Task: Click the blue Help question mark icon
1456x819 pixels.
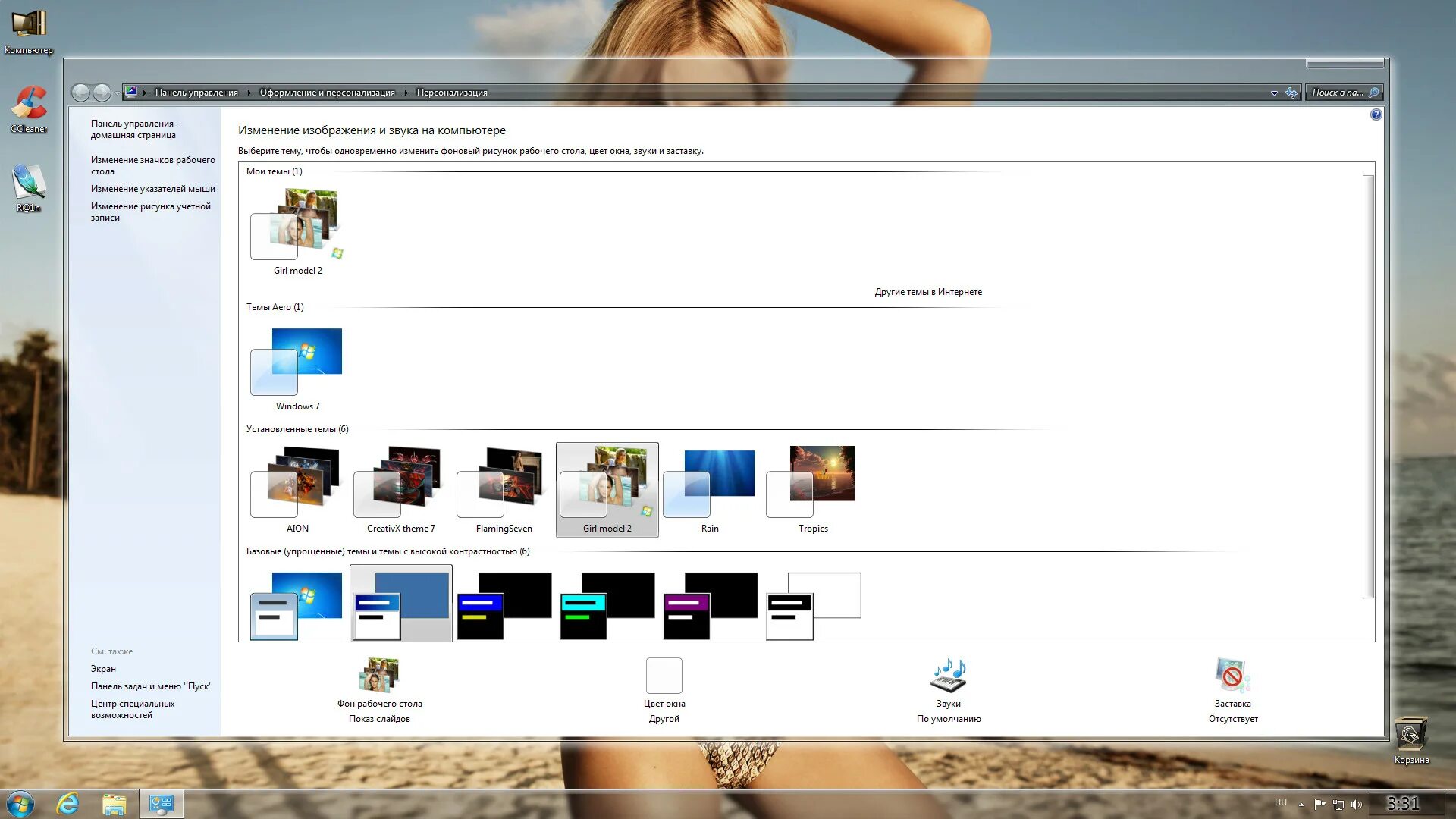Action: [x=1376, y=114]
